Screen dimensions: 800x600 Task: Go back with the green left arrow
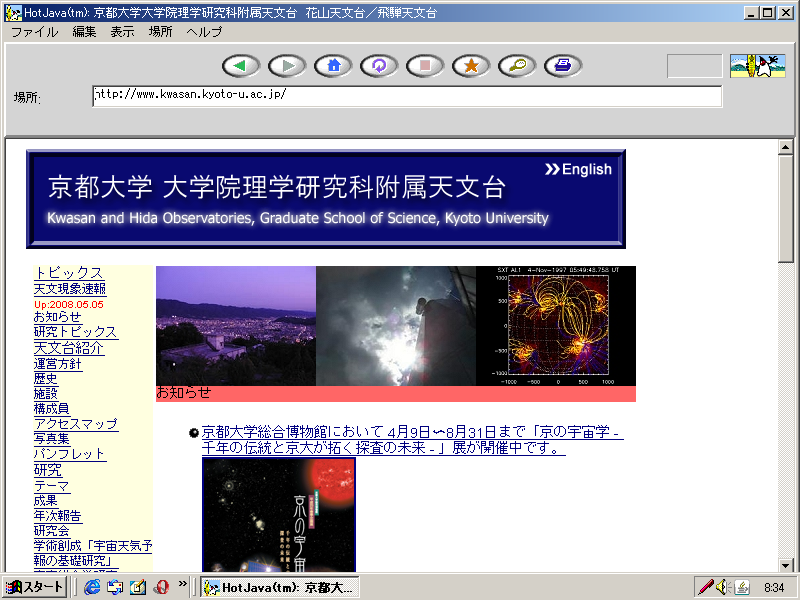pos(241,66)
